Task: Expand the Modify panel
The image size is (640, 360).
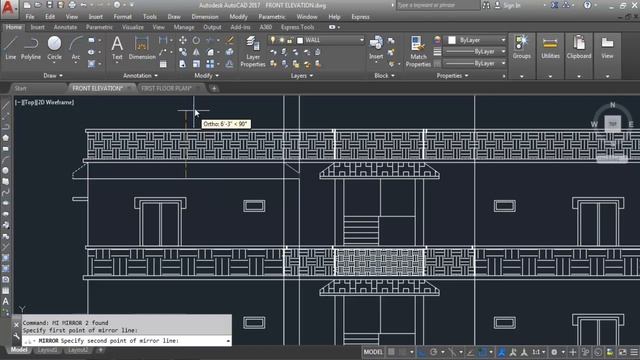Action: [207, 76]
